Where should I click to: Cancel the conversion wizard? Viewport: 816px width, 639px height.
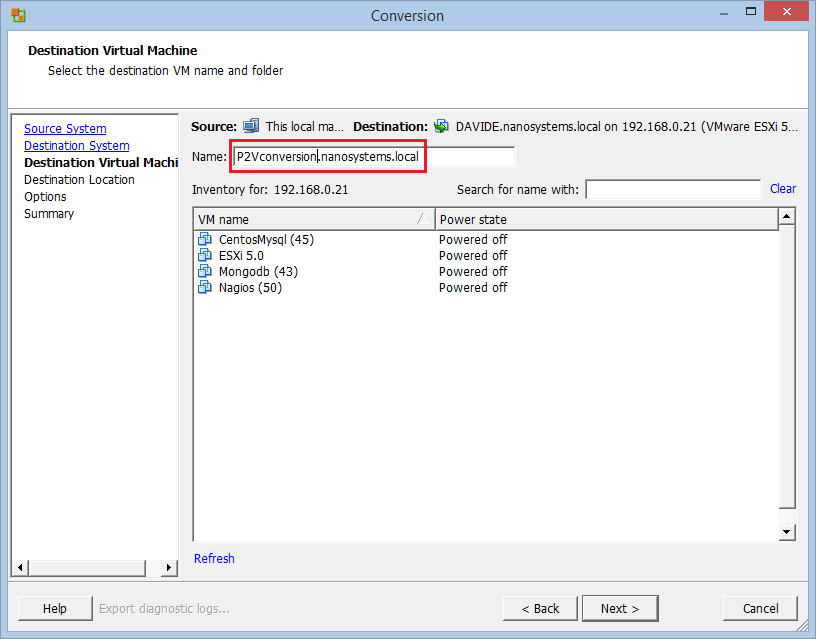point(760,608)
